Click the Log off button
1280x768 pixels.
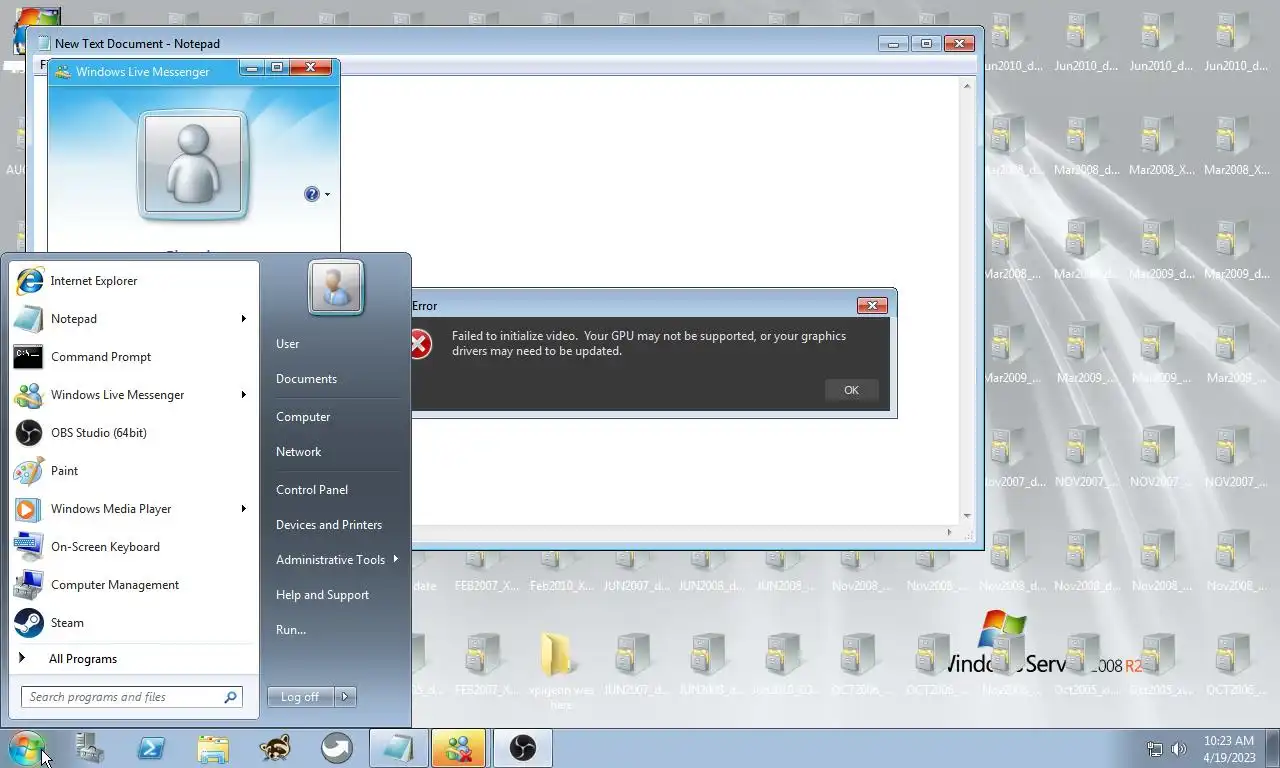click(x=301, y=697)
